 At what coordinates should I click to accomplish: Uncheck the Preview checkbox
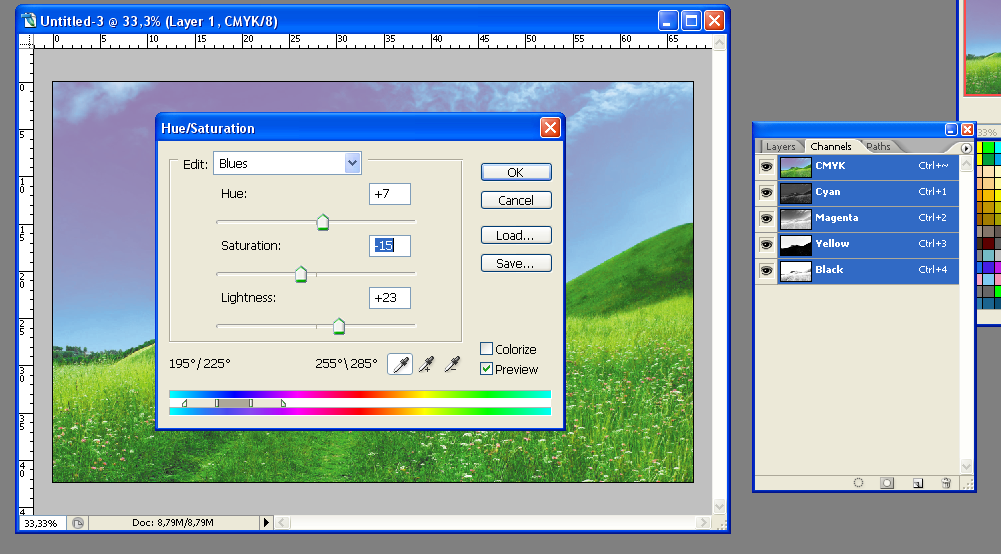pos(486,369)
